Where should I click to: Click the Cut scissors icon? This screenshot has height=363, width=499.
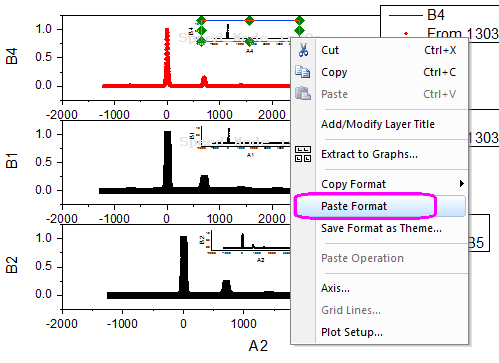tap(303, 50)
